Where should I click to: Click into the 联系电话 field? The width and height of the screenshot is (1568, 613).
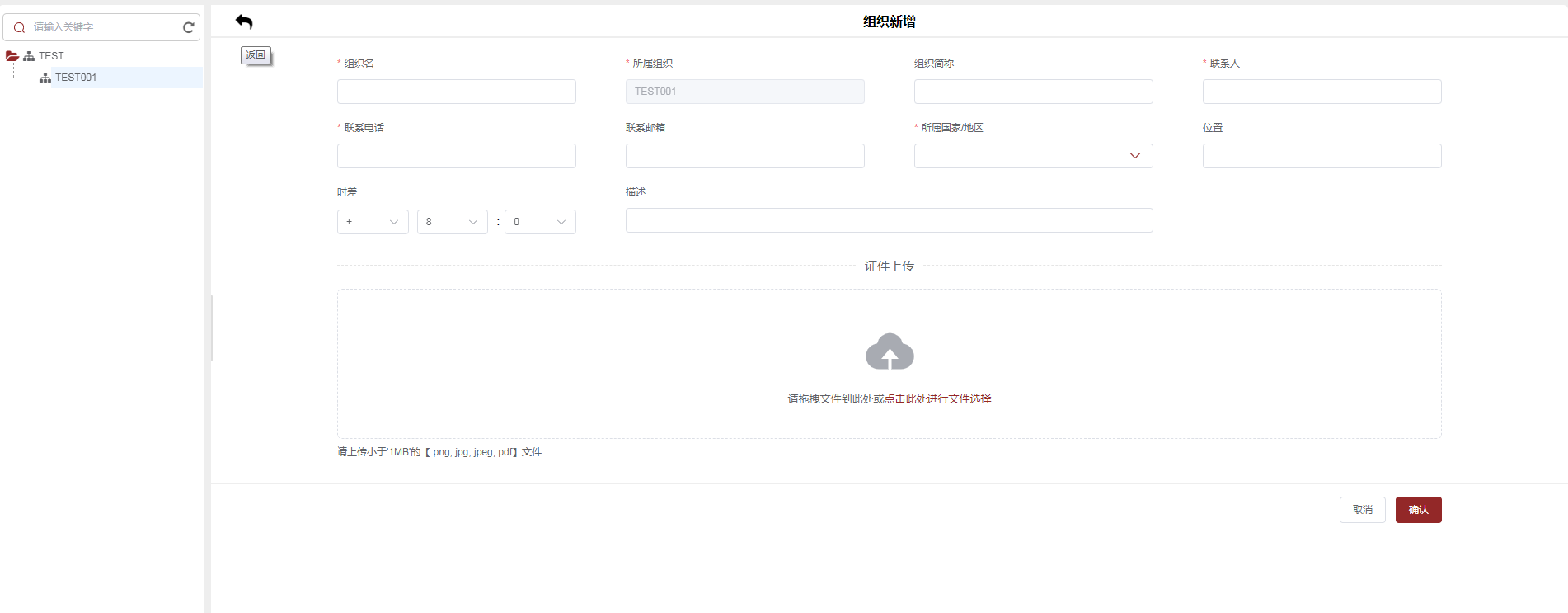pos(456,156)
